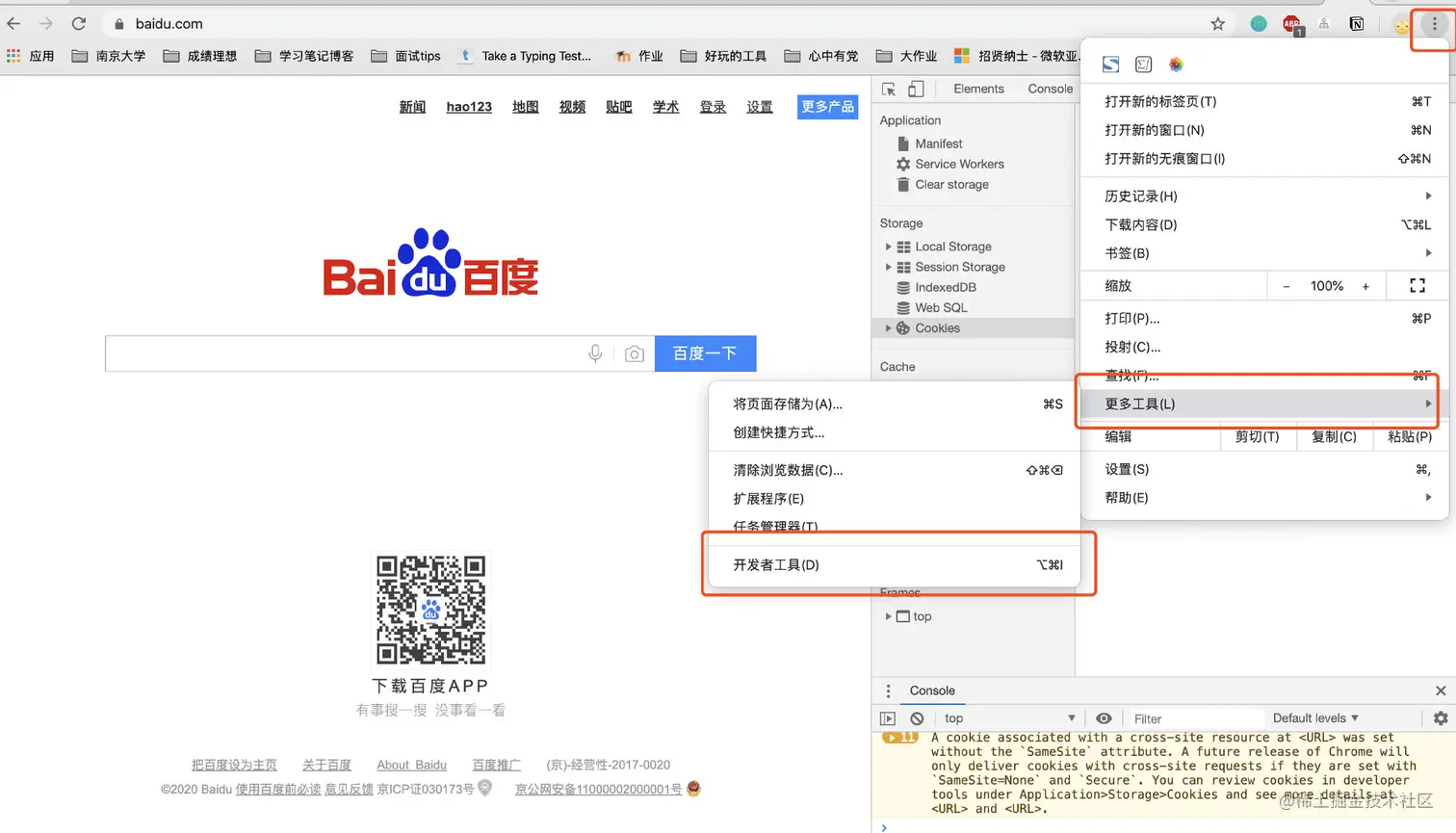Screen dimensions: 1456x833
Task: Expand the Cookies tree node
Action: pos(888,328)
